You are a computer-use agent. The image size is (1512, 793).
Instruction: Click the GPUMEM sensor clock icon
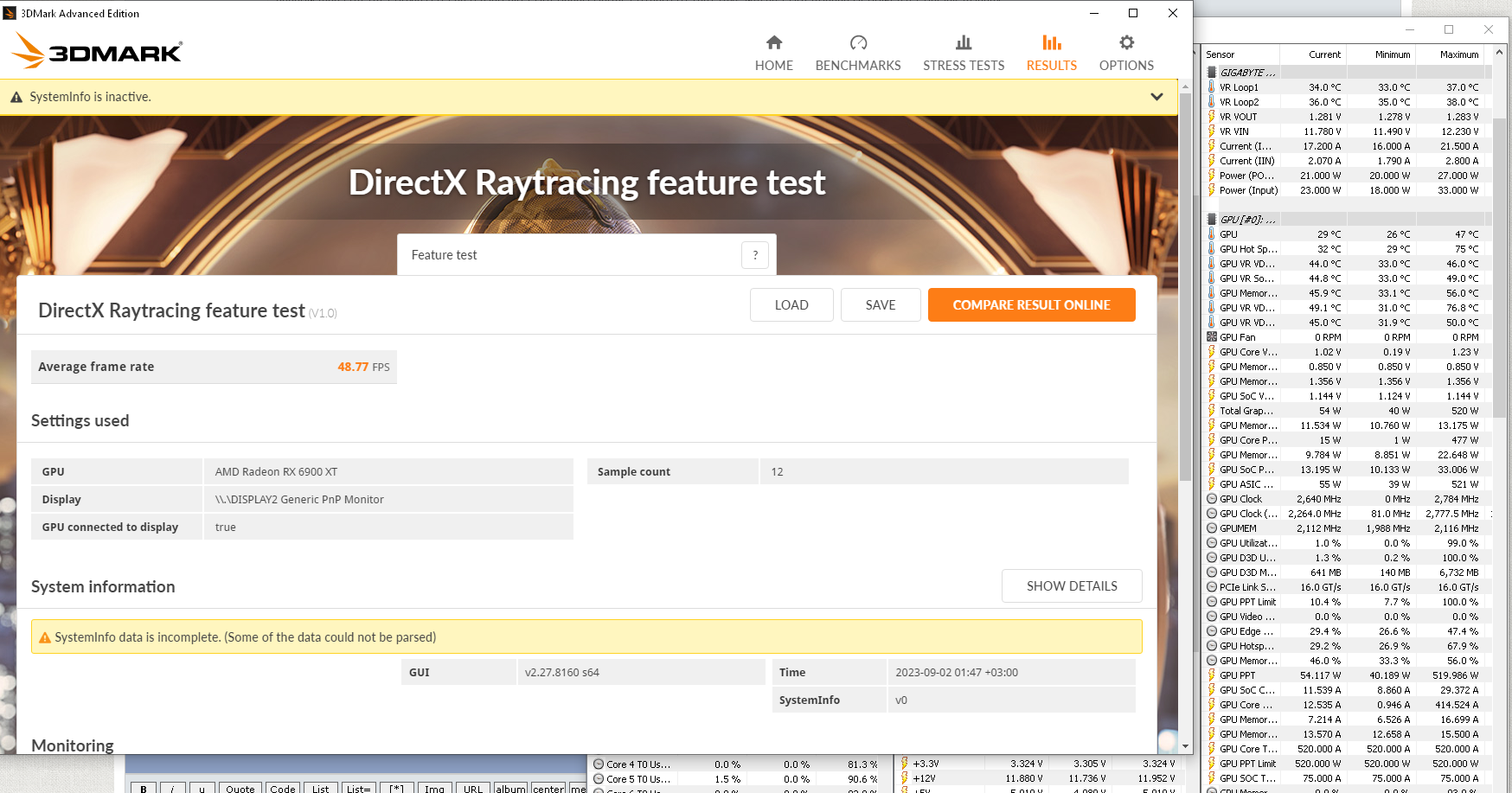pos(1212,528)
